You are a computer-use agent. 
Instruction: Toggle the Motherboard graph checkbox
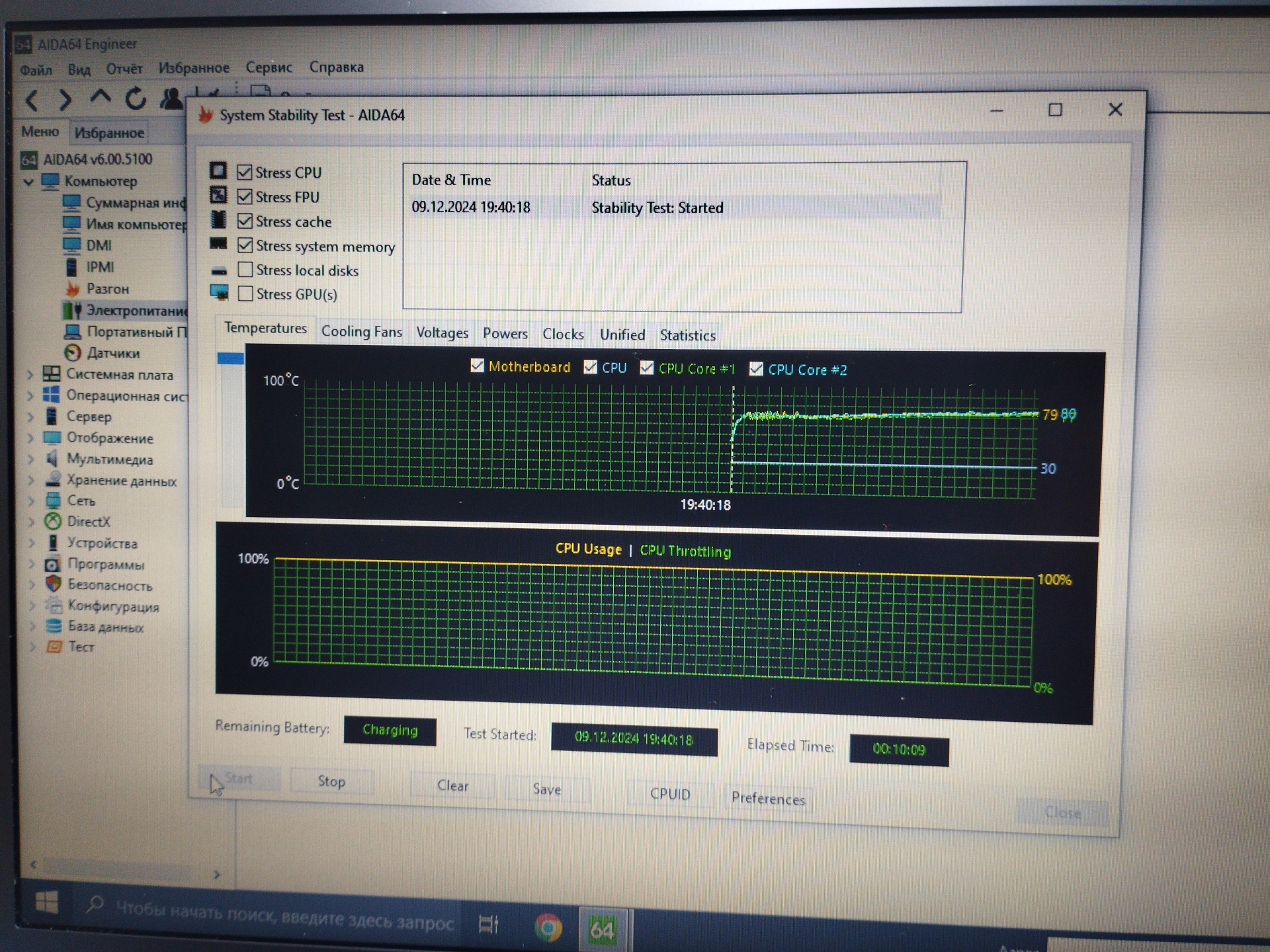coord(477,366)
